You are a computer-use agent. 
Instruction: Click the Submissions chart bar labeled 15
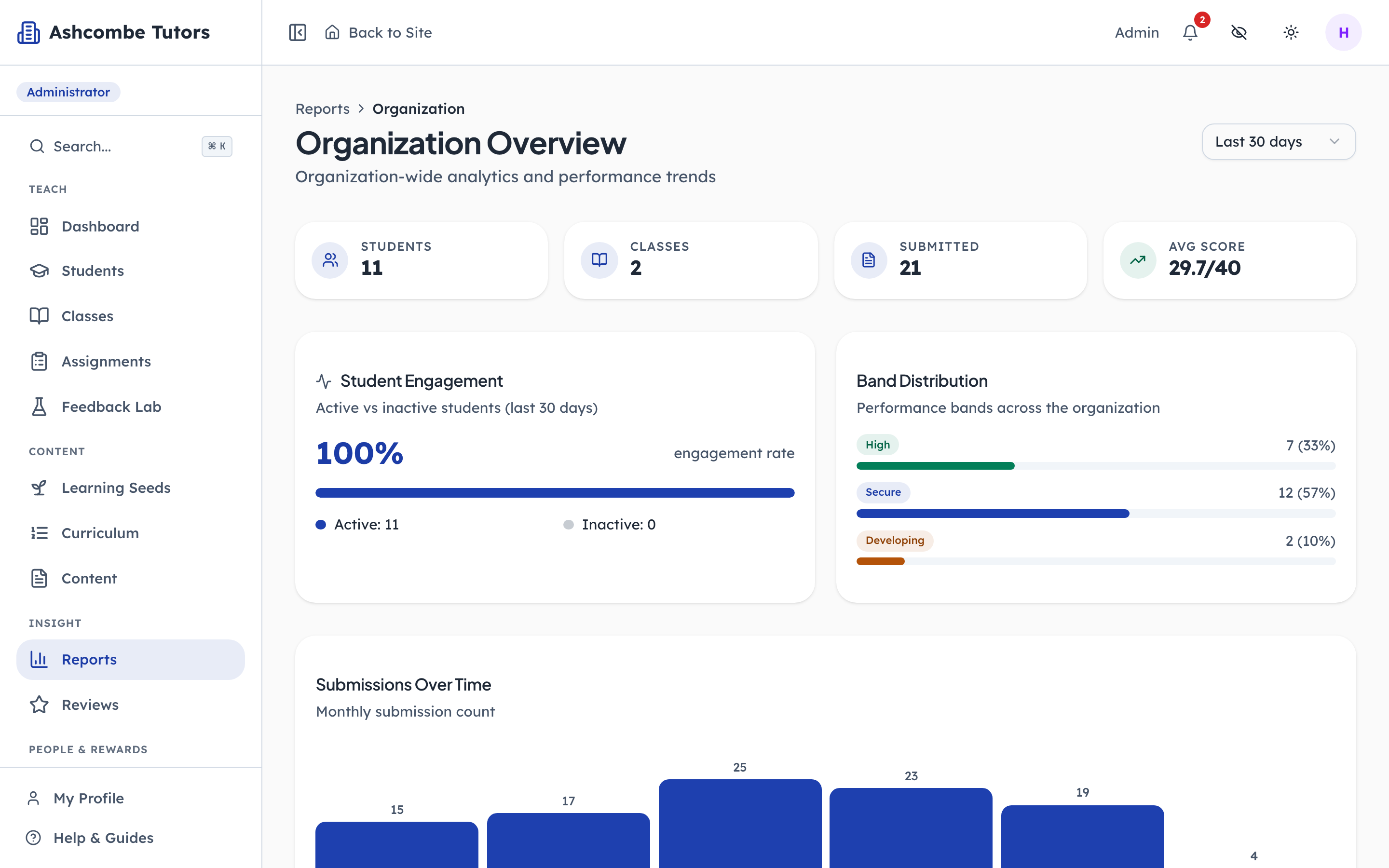[396, 844]
